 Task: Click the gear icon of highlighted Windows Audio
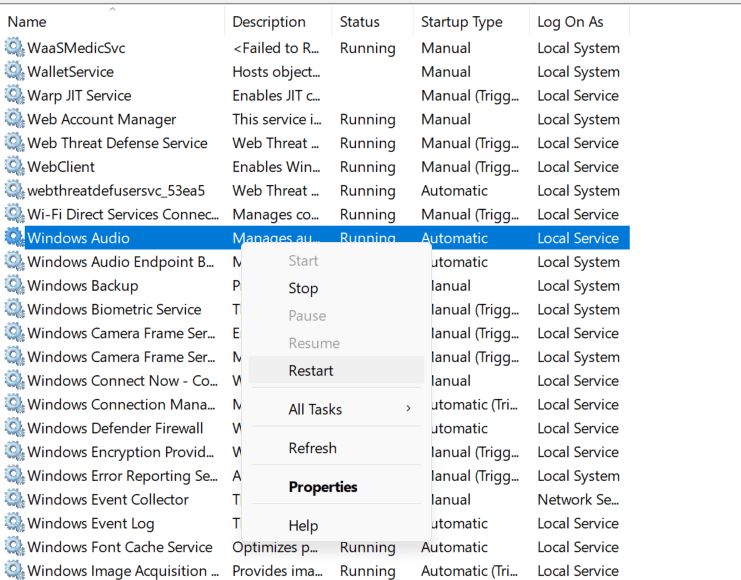[15, 237]
